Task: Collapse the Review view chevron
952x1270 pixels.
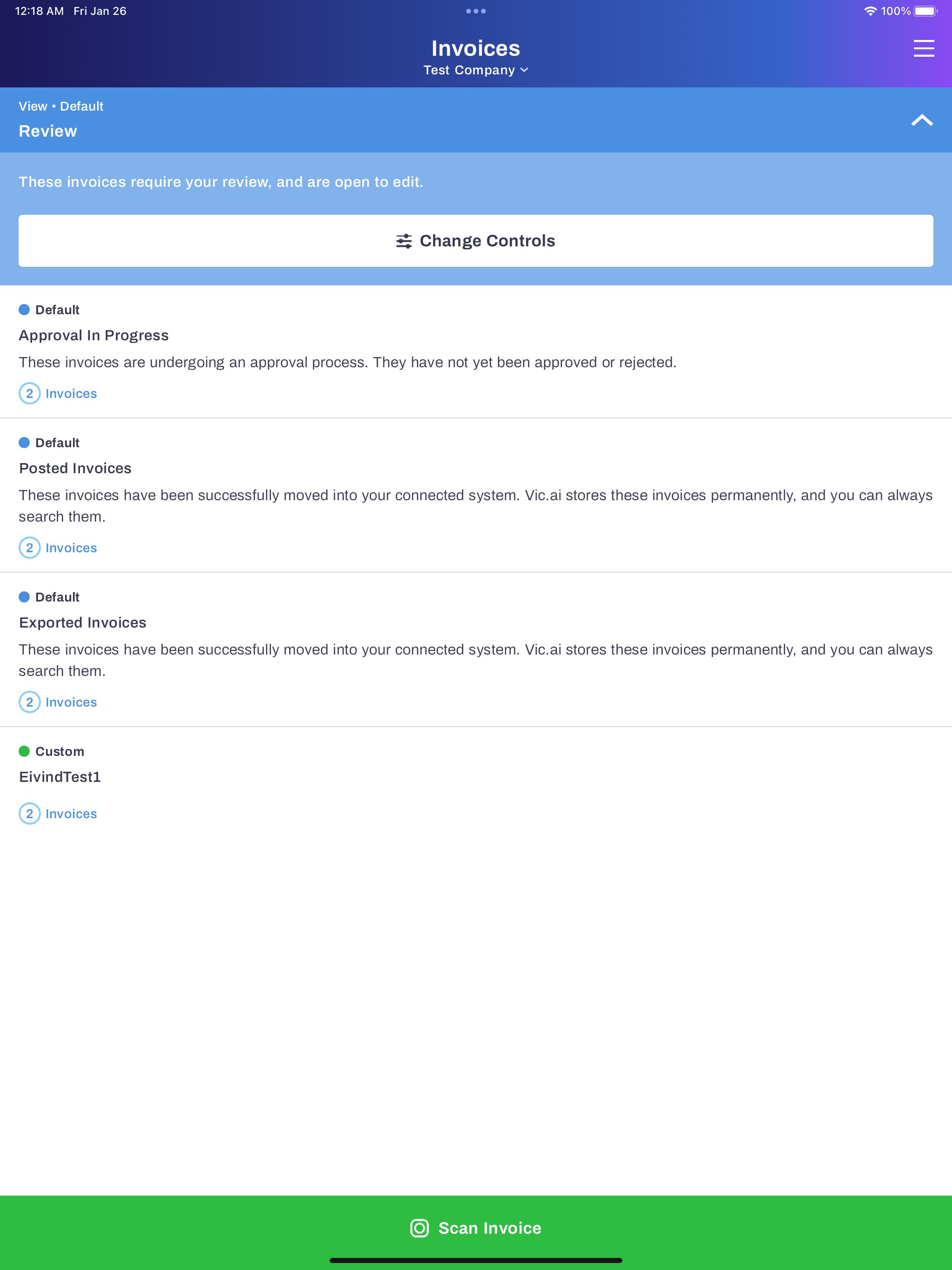Action: (922, 120)
